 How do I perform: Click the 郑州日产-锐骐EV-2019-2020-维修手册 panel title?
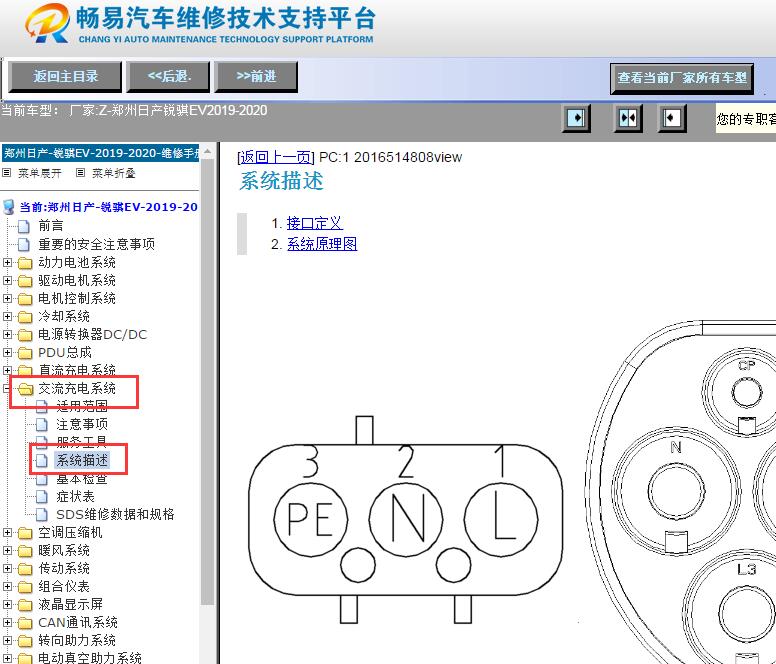tap(100, 153)
